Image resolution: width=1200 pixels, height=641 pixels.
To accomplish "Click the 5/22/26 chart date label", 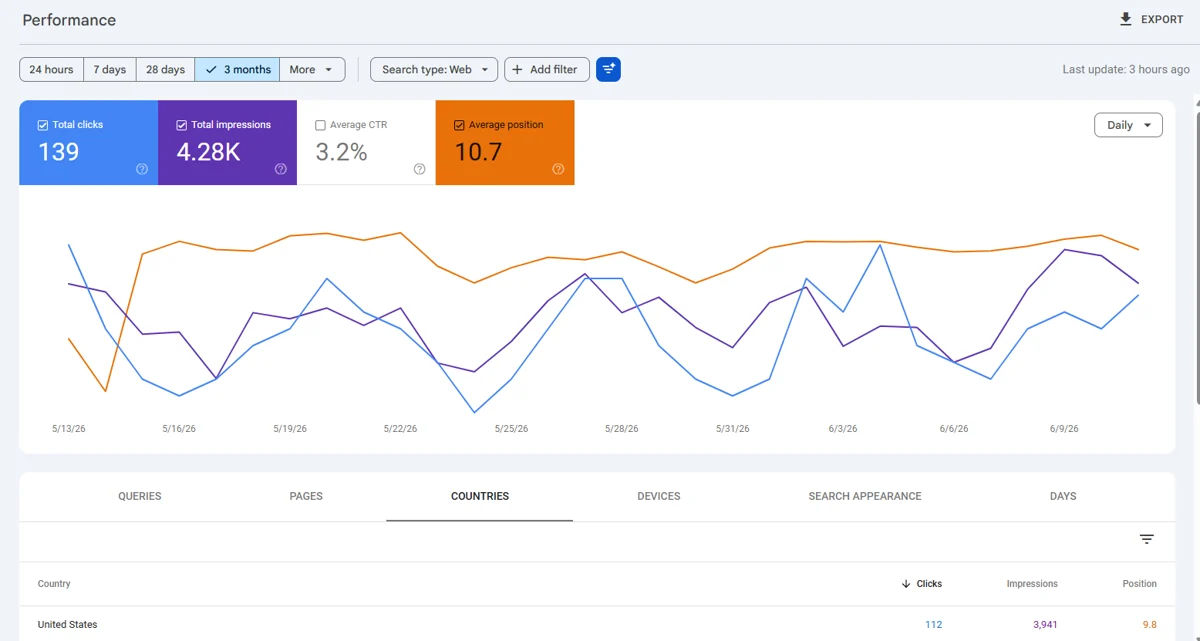I will point(400,428).
